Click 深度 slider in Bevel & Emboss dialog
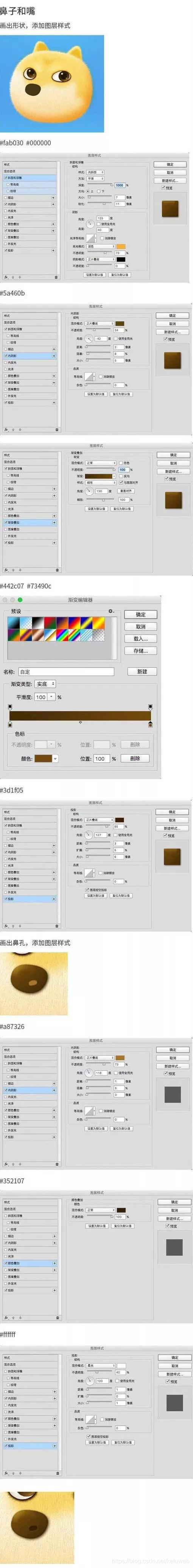 [100, 186]
